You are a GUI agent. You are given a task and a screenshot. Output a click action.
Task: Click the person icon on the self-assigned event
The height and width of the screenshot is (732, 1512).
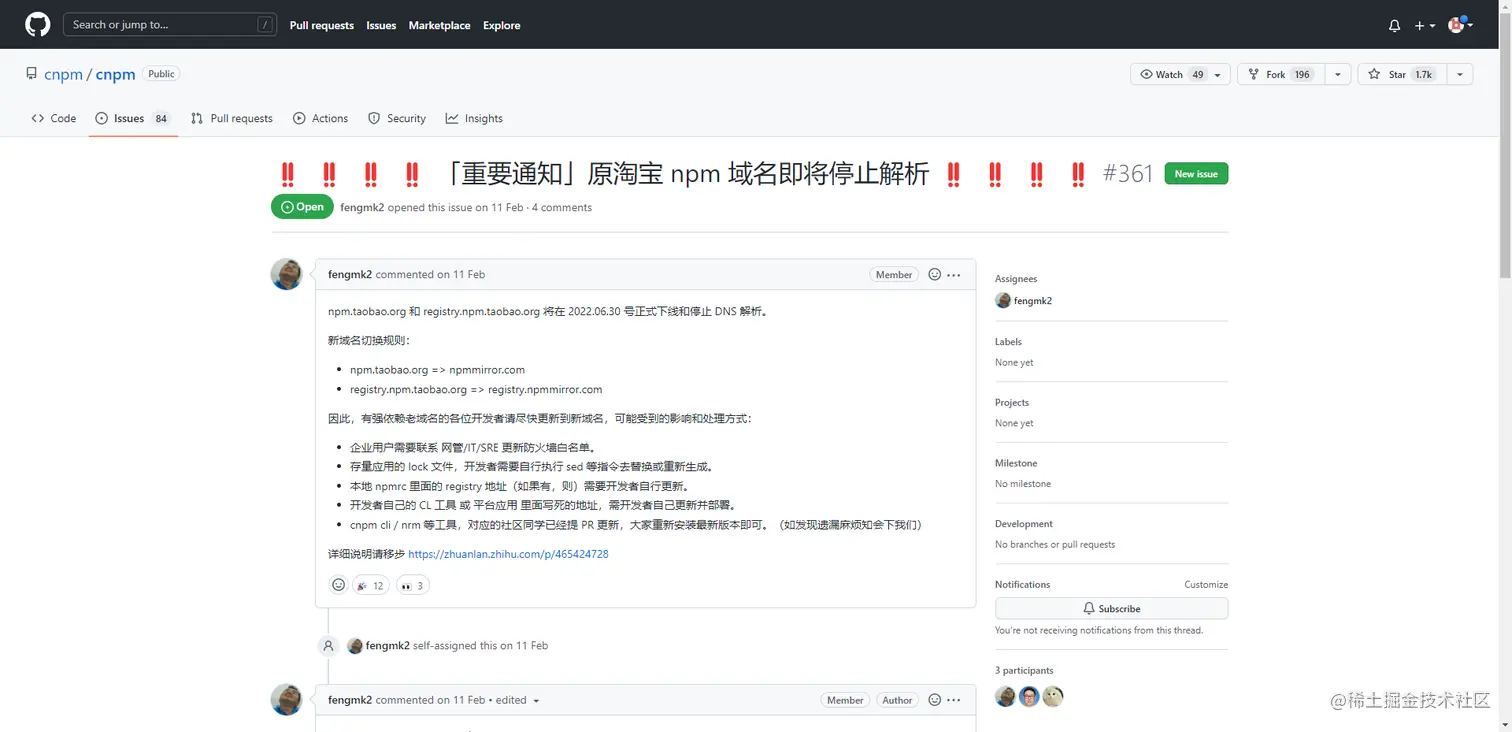[x=328, y=646]
